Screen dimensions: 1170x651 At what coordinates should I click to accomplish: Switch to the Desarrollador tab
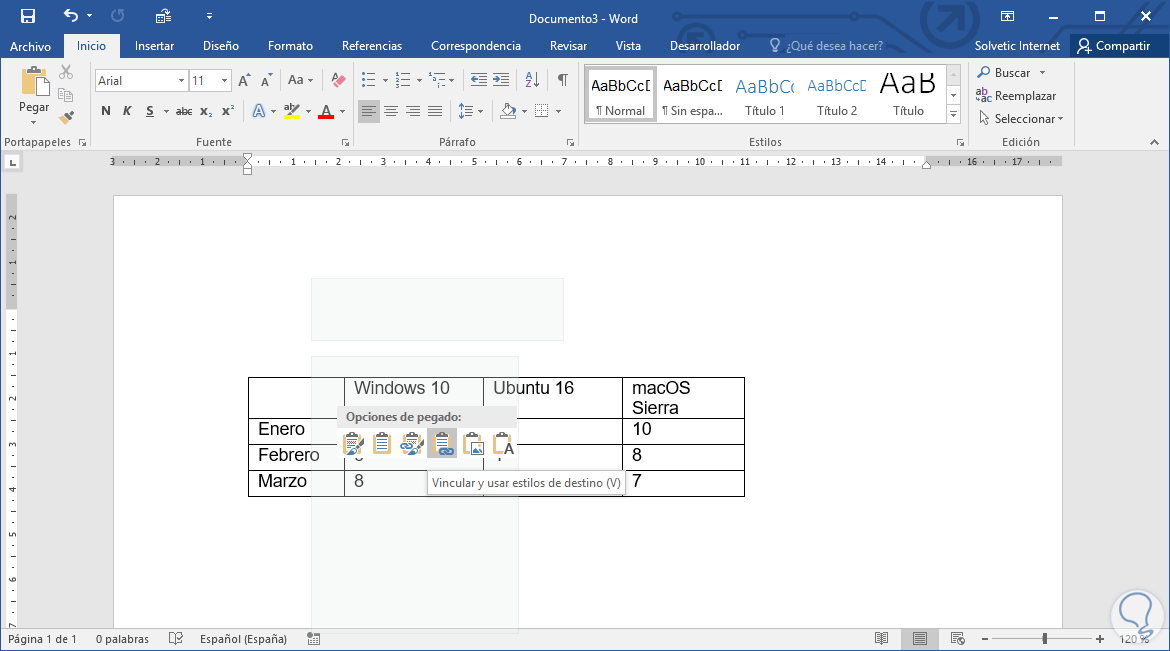pyautogui.click(x=705, y=46)
